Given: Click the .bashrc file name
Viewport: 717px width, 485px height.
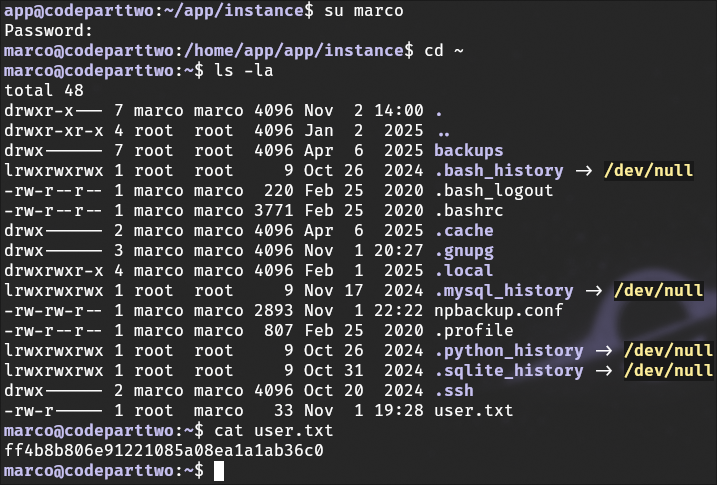Looking at the screenshot, I should (468, 210).
